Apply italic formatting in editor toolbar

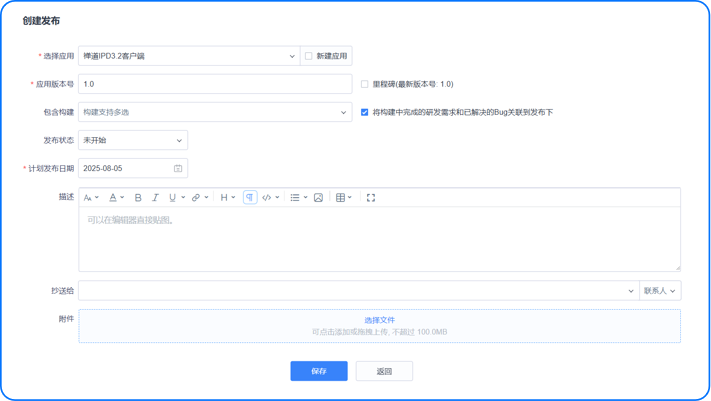tap(155, 198)
